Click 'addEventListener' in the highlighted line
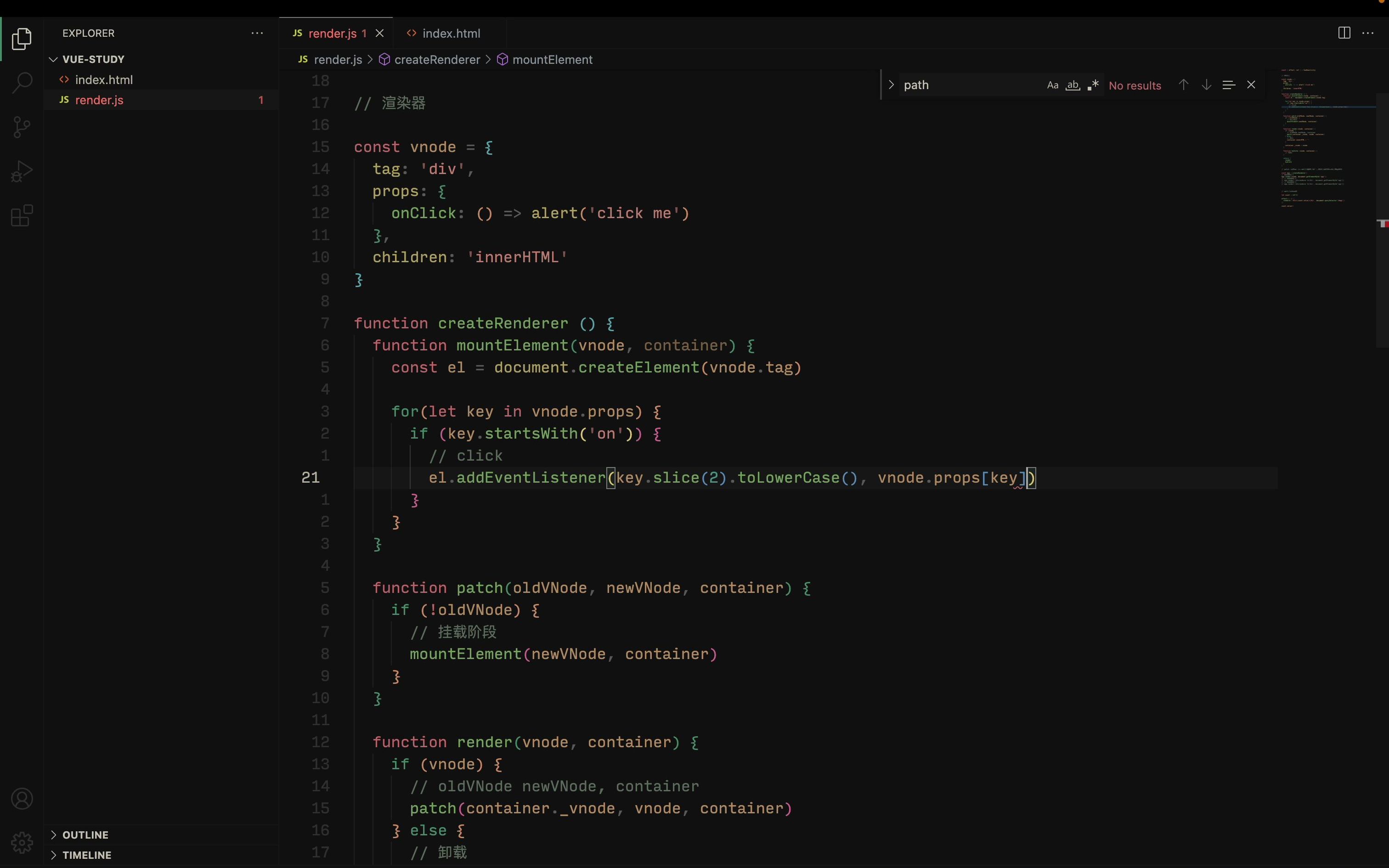This screenshot has width=1389, height=868. point(531,478)
